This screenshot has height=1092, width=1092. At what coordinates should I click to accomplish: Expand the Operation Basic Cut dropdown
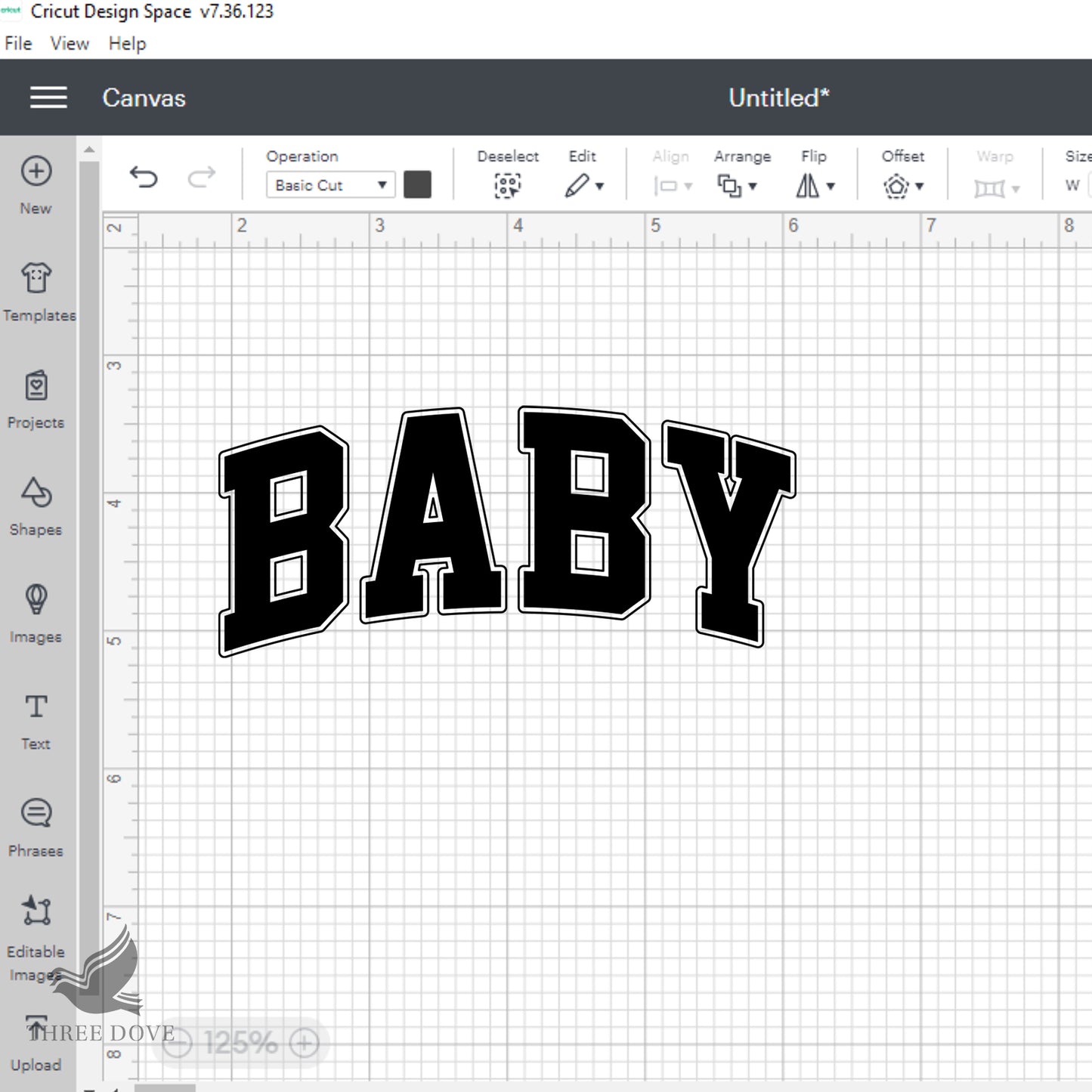tap(330, 185)
